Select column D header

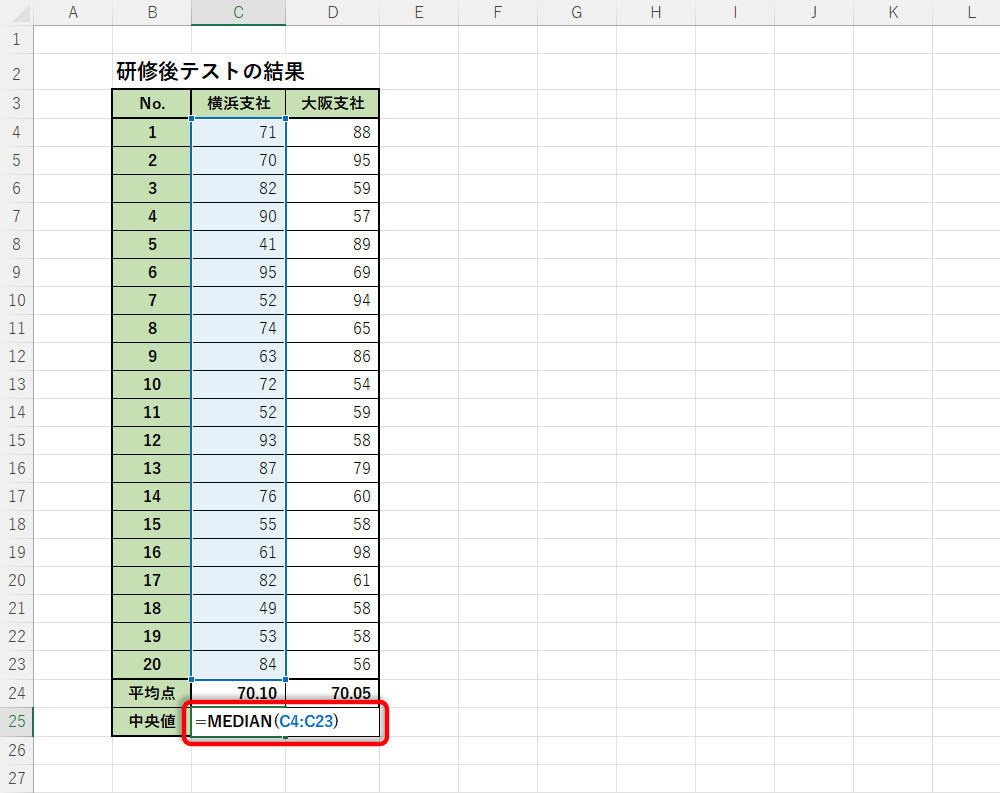pos(332,12)
